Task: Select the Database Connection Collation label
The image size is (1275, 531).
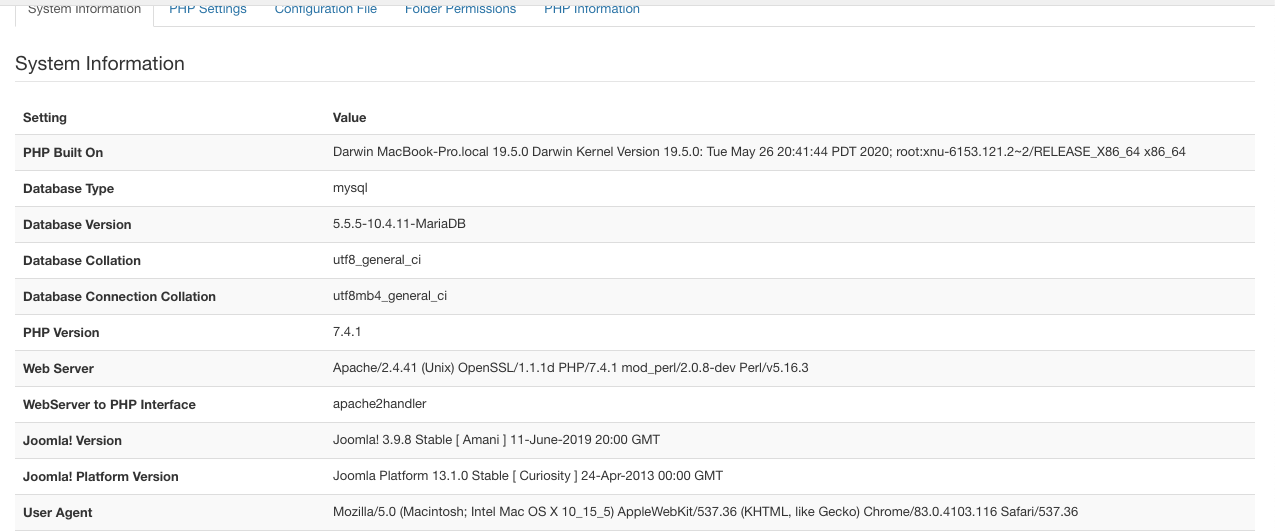Action: coord(119,297)
